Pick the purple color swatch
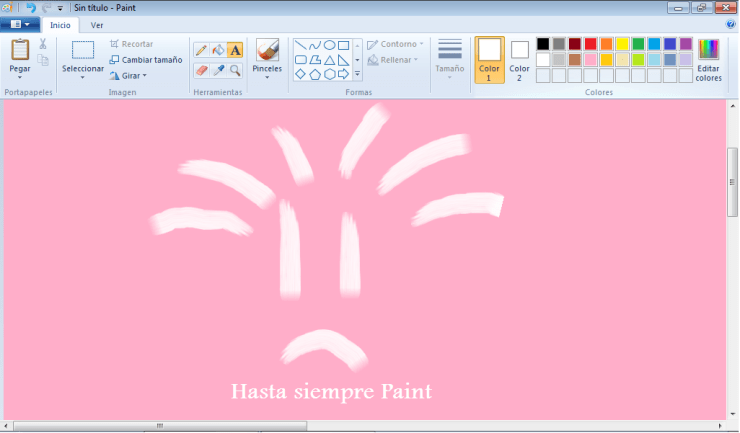740x433 pixels. pos(686,44)
